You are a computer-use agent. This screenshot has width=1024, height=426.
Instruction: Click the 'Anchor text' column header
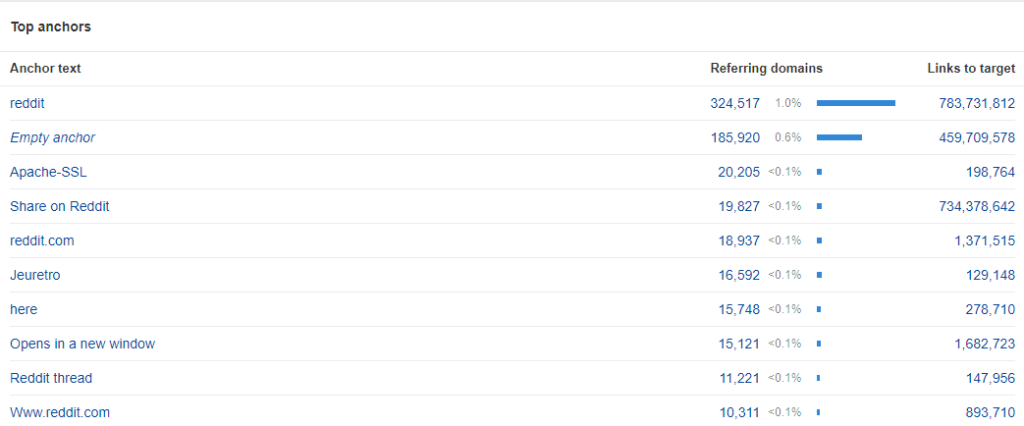tap(46, 68)
